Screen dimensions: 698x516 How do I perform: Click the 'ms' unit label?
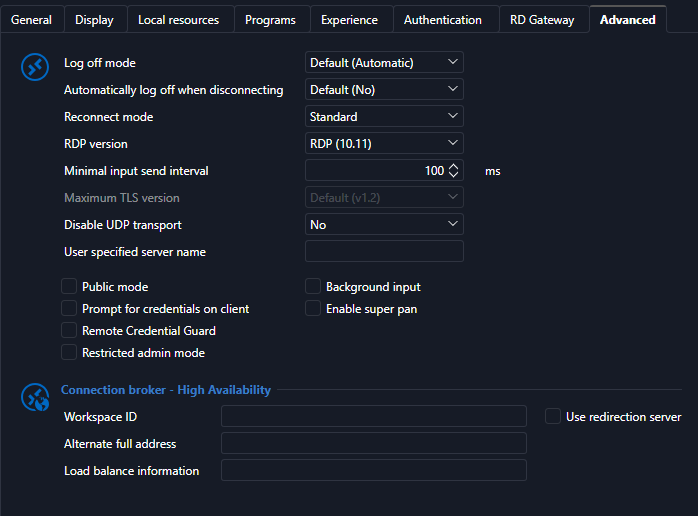[x=493, y=171]
